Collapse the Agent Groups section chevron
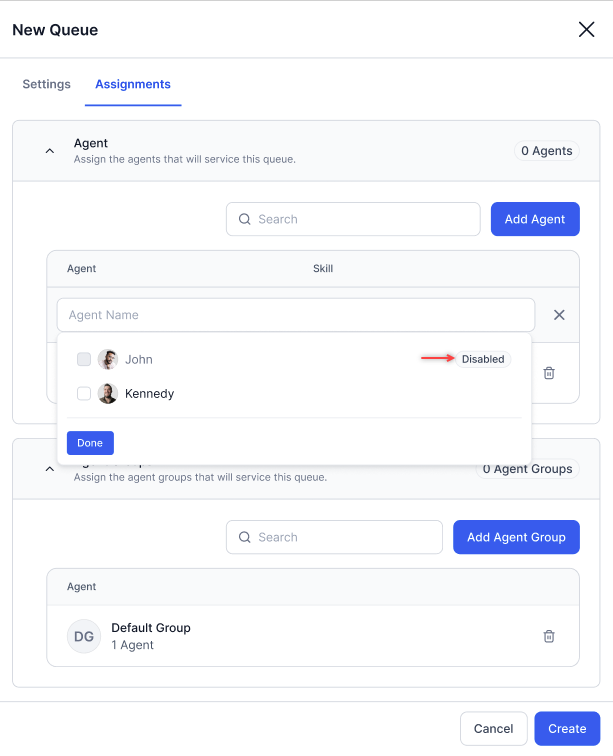613x756 pixels. pos(50,469)
